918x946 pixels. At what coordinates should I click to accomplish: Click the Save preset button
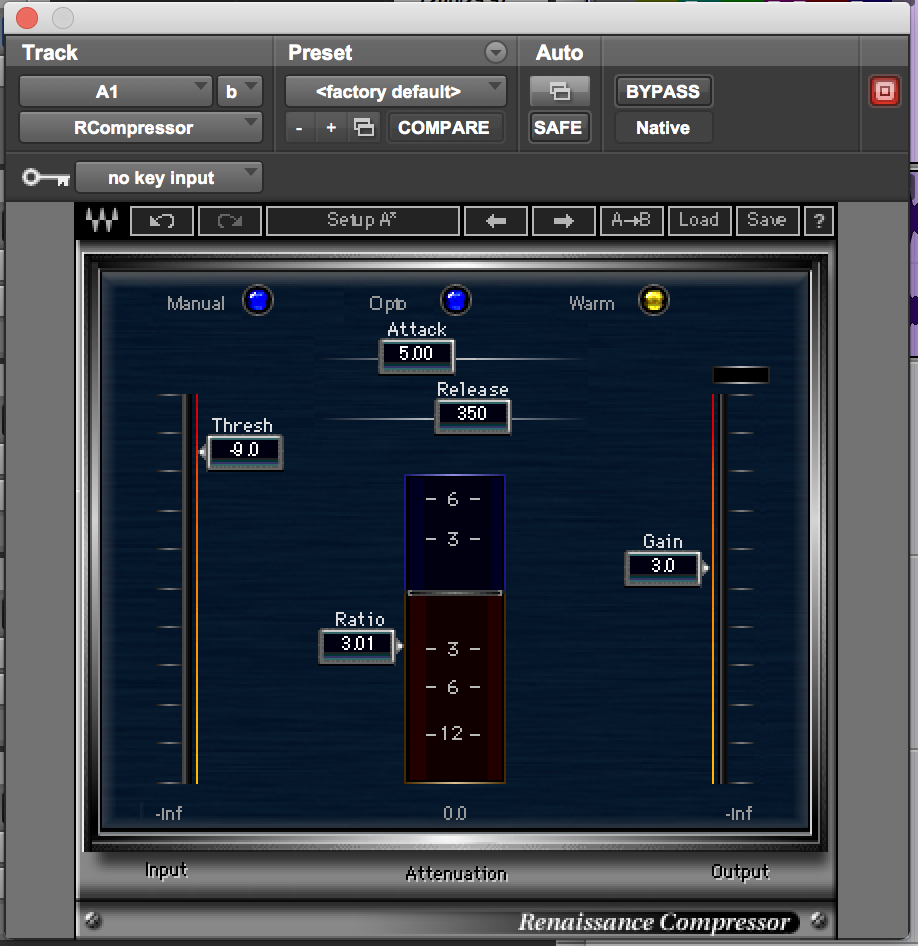point(767,221)
